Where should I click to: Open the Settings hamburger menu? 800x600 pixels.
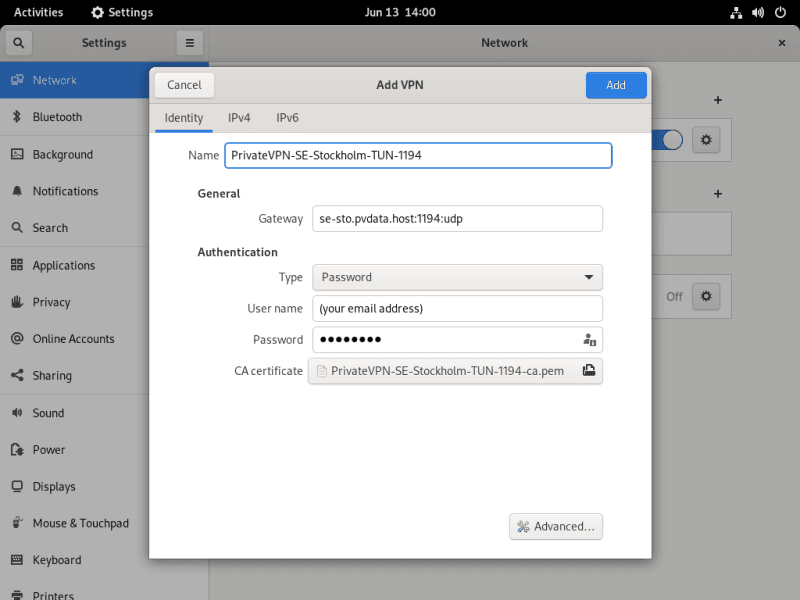click(x=190, y=43)
